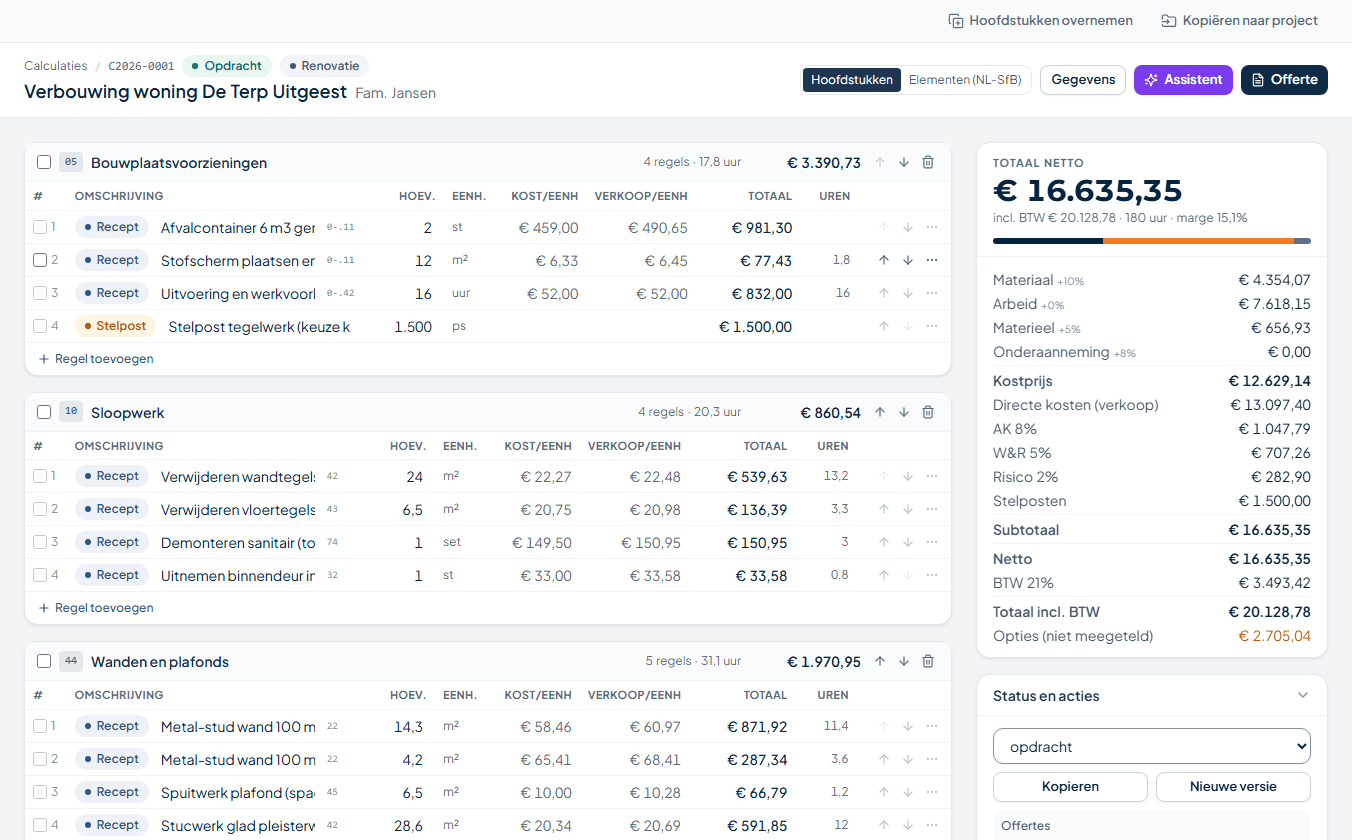Screen dimensions: 1352x840
Task: Delete the Bouwplaatsvoorzieningen chapter with trash icon
Action: tap(928, 162)
